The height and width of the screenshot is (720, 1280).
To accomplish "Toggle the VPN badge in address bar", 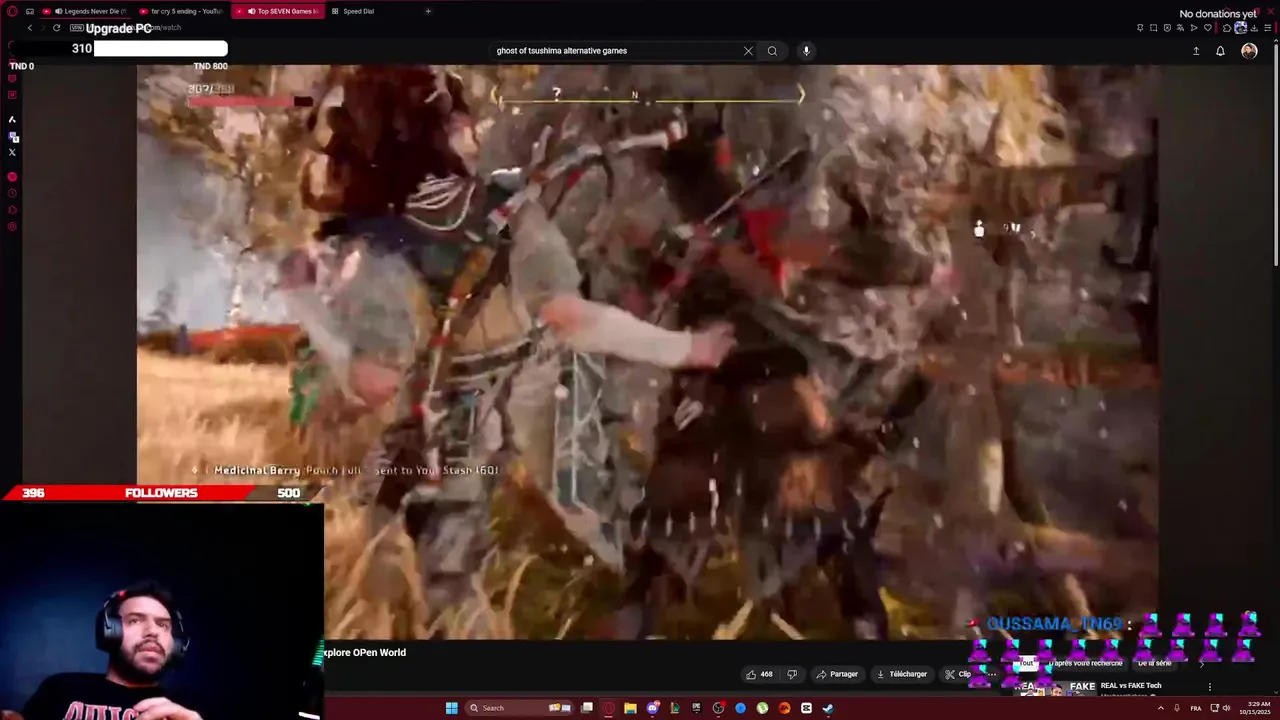I will (x=77, y=28).
